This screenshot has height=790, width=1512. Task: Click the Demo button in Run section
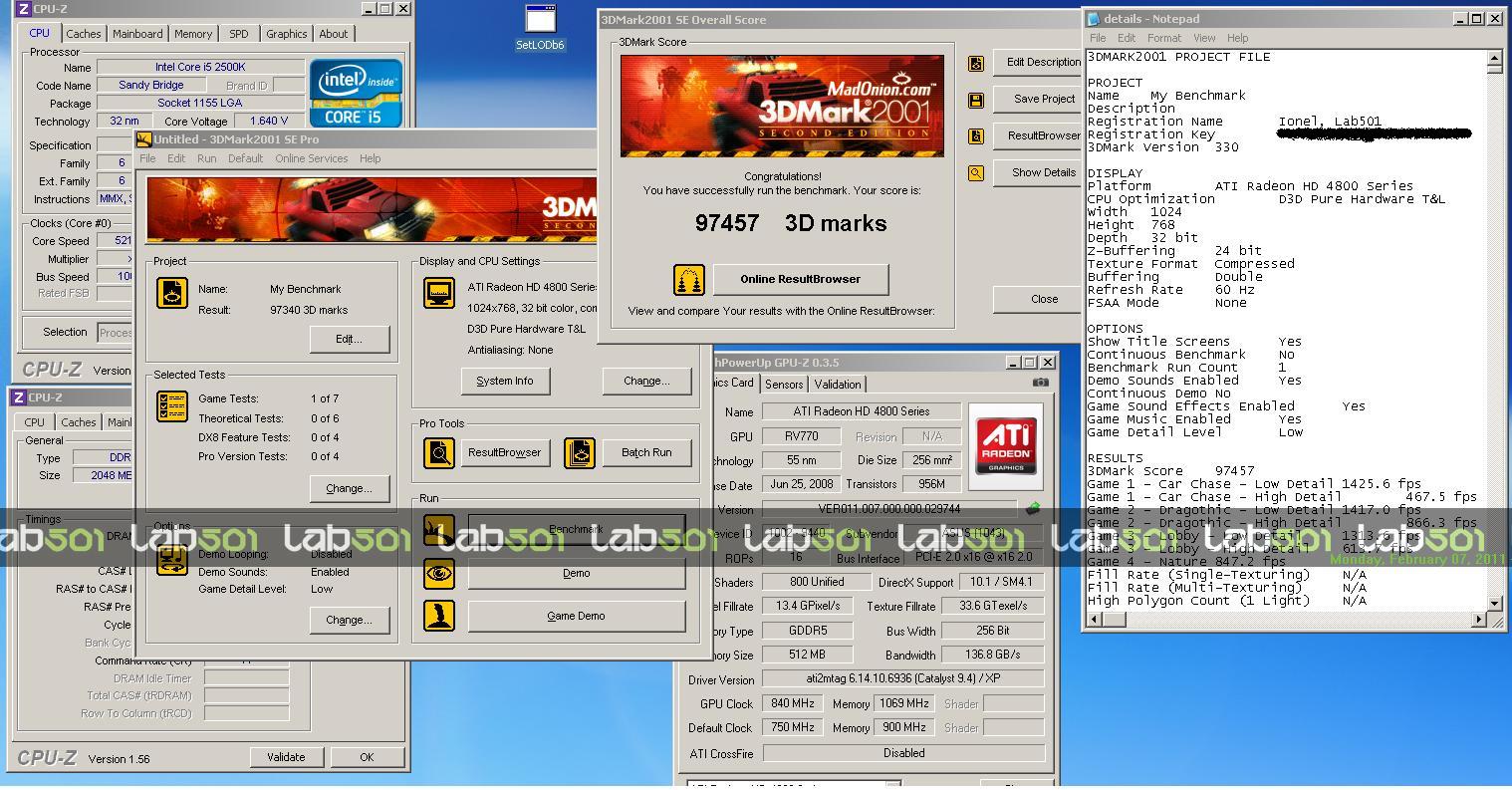point(577,574)
